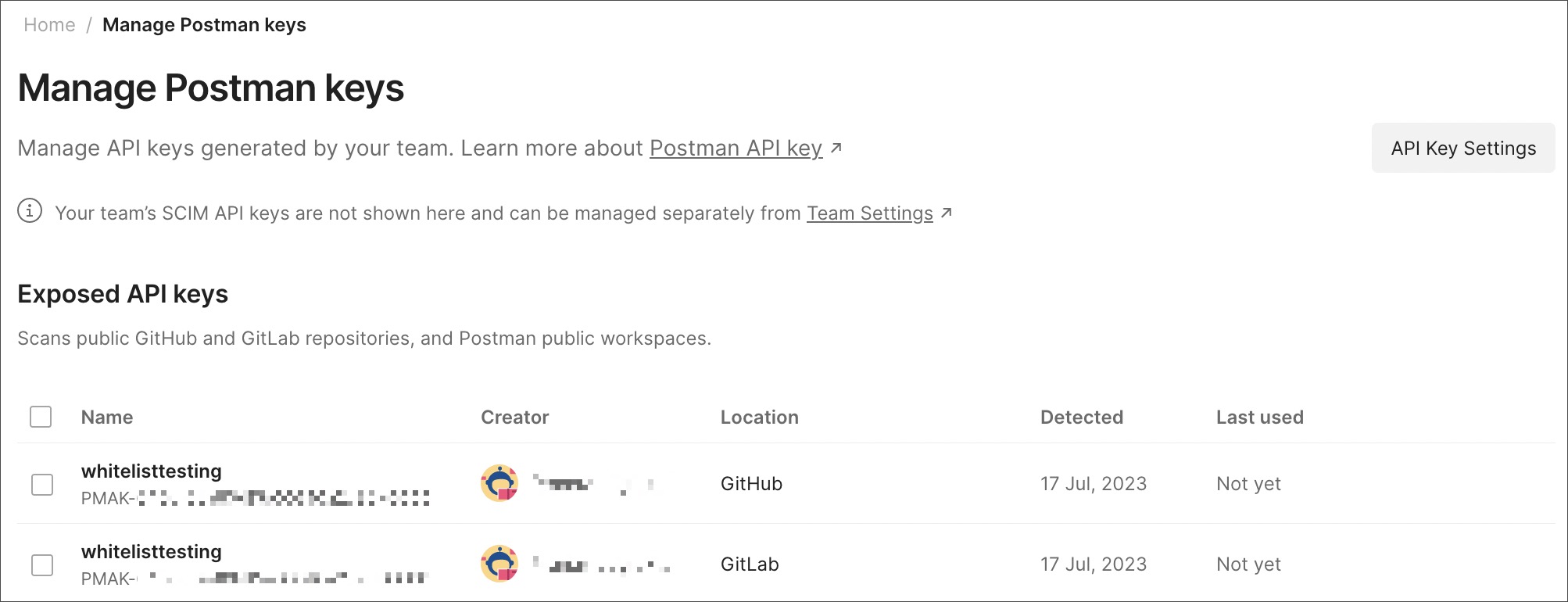Click the Detected column header
The image size is (1568, 602).
tap(1081, 417)
